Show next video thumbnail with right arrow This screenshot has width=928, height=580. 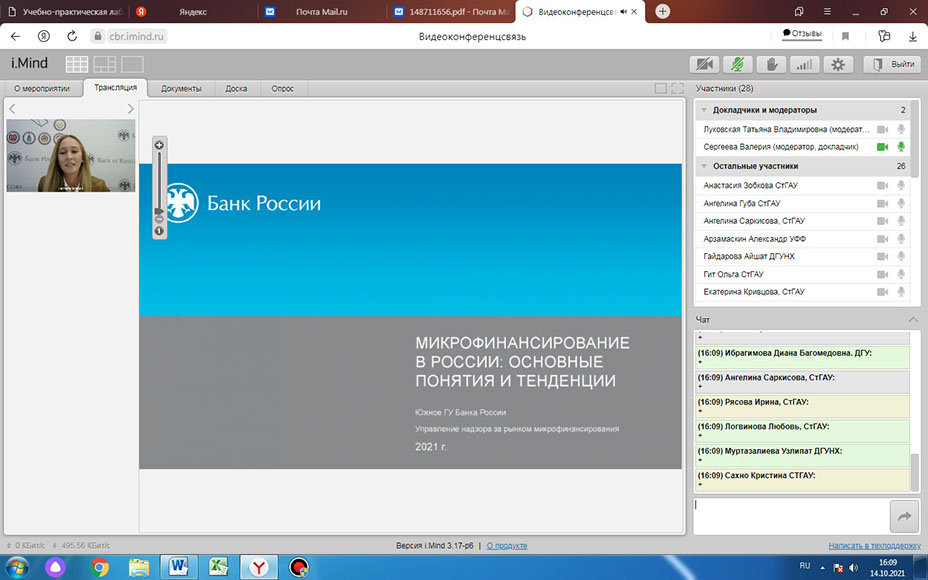[130, 108]
